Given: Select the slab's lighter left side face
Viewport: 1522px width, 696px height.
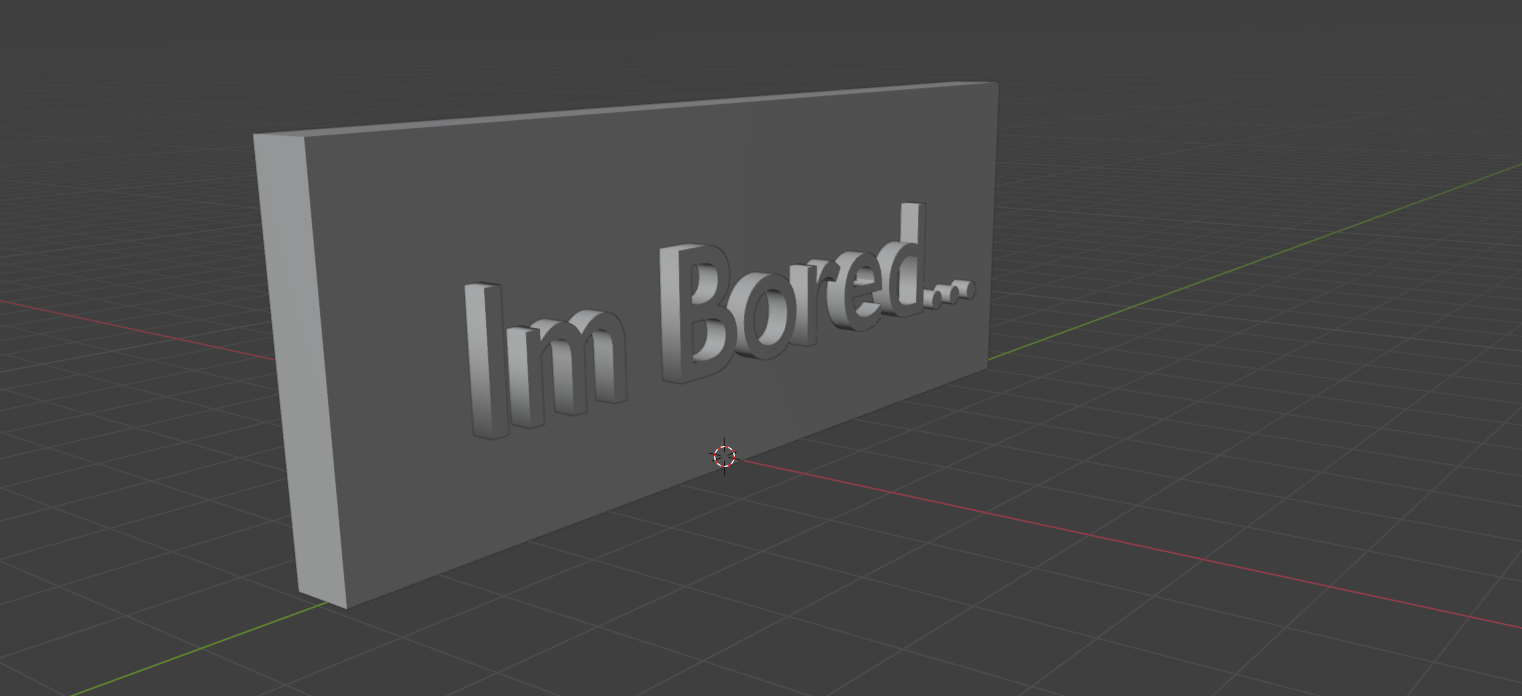Looking at the screenshot, I should [298, 370].
